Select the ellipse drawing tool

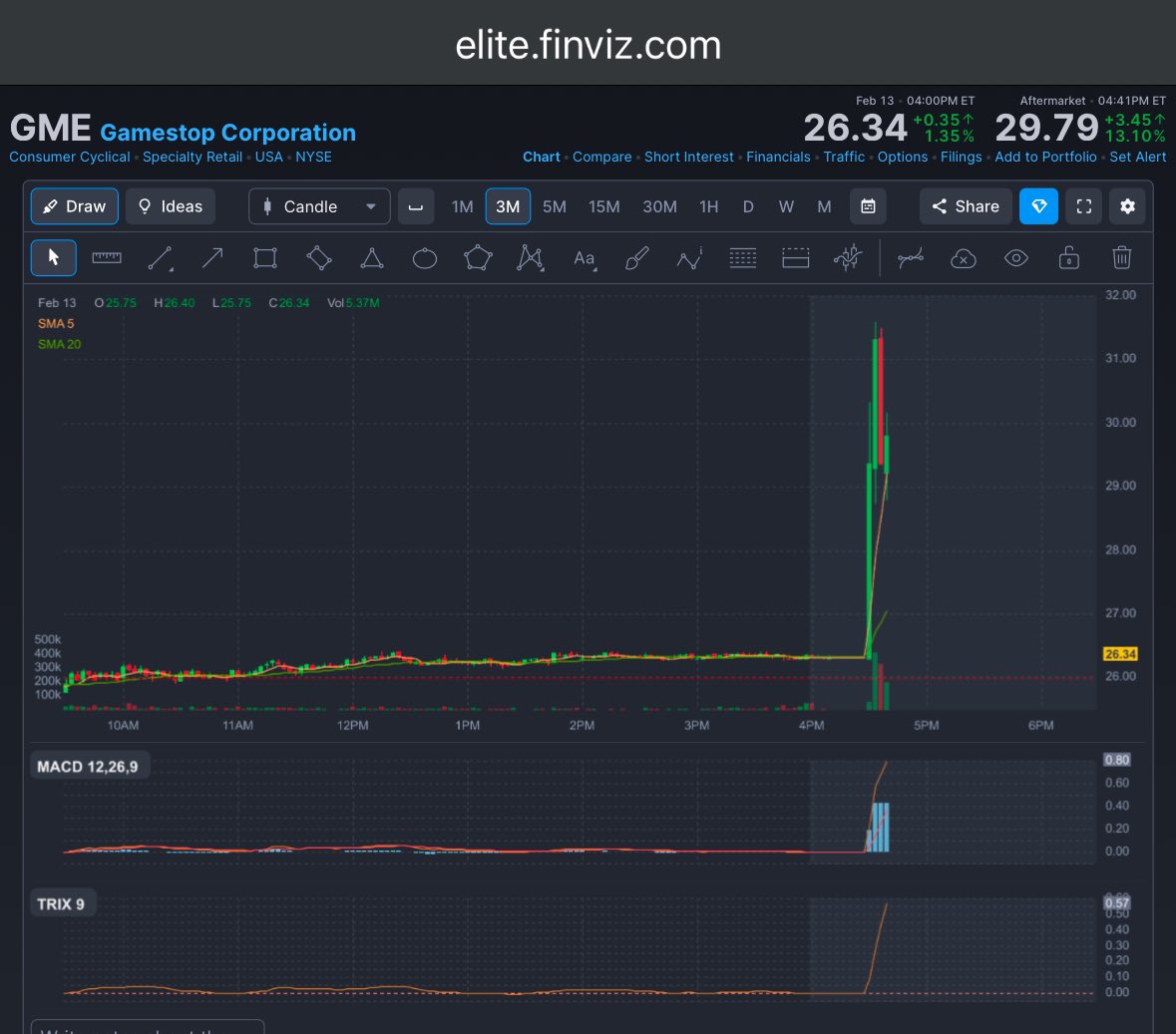(x=425, y=258)
